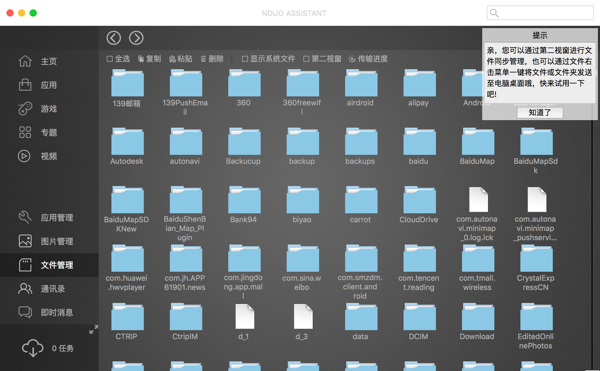600x371 pixels.
Task: Click the sidebar expand arrows icon
Action: click(93, 329)
